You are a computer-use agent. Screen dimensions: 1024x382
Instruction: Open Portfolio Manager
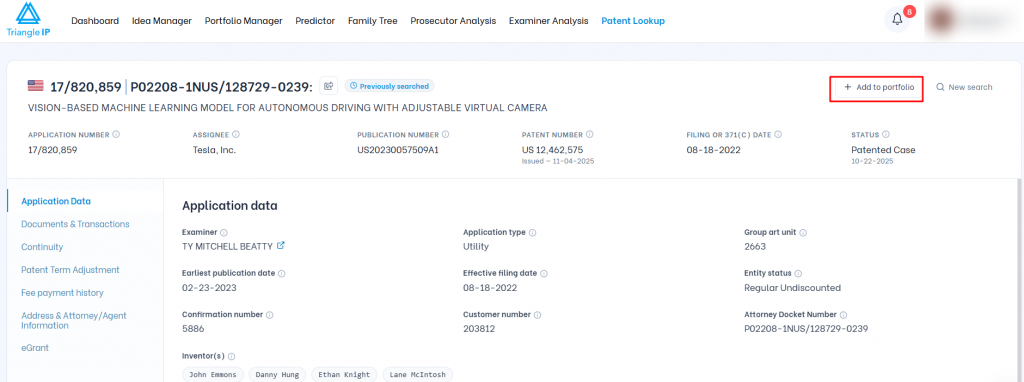point(244,21)
